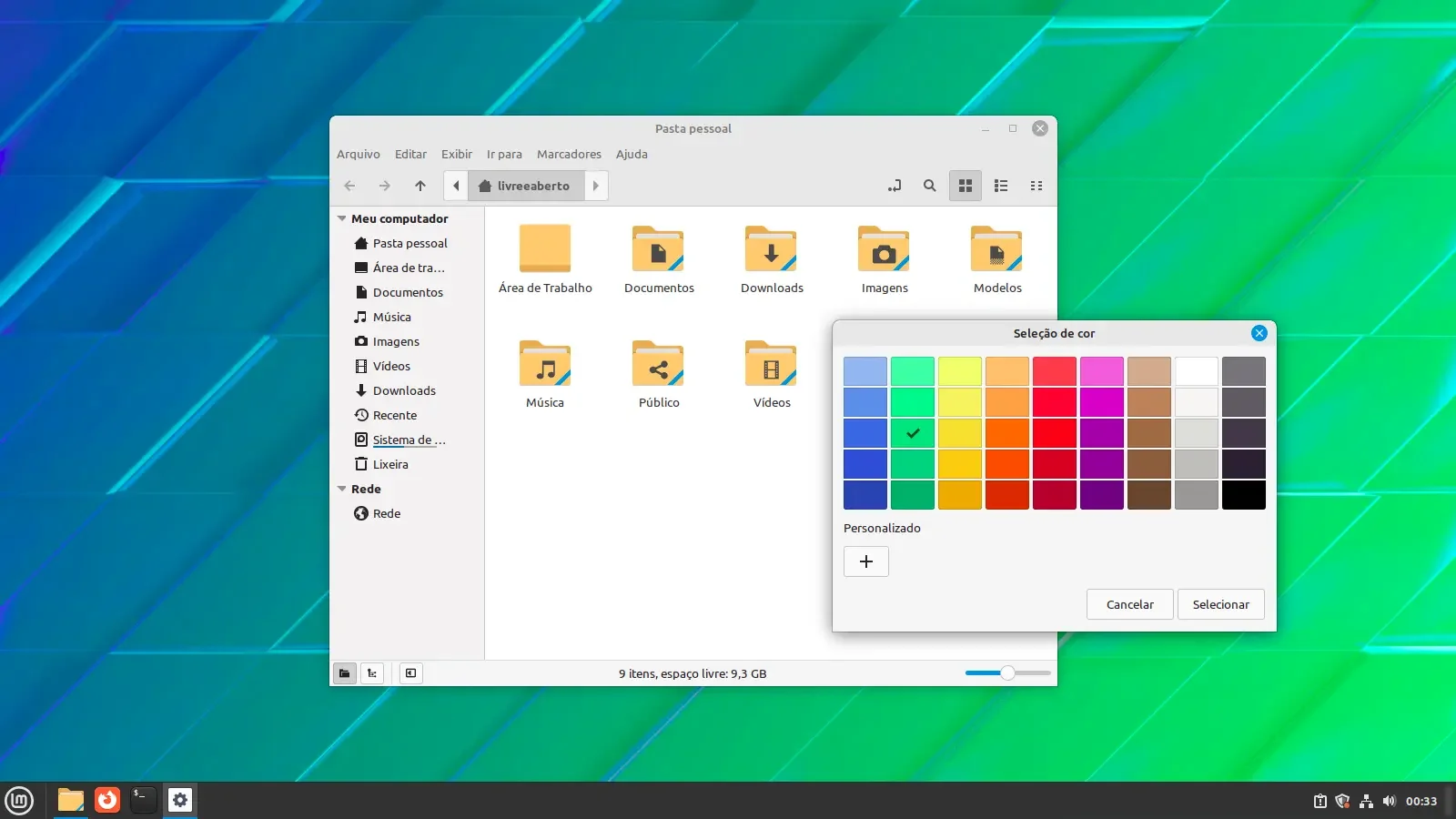The height and width of the screenshot is (819, 1456).
Task: Click the Cancelar button
Action: pos(1130,604)
